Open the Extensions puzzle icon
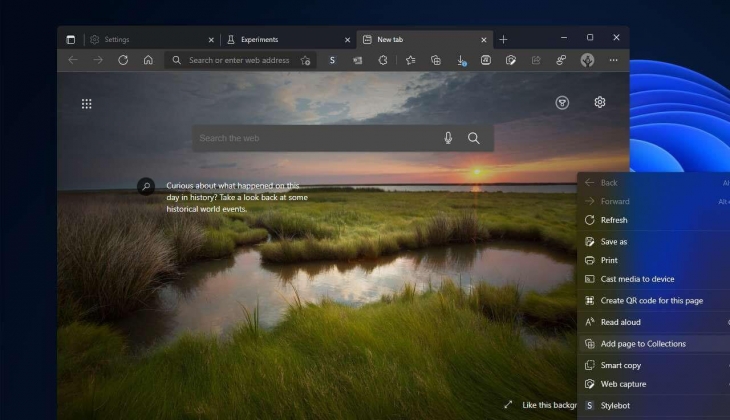This screenshot has width=730, height=420. click(383, 60)
